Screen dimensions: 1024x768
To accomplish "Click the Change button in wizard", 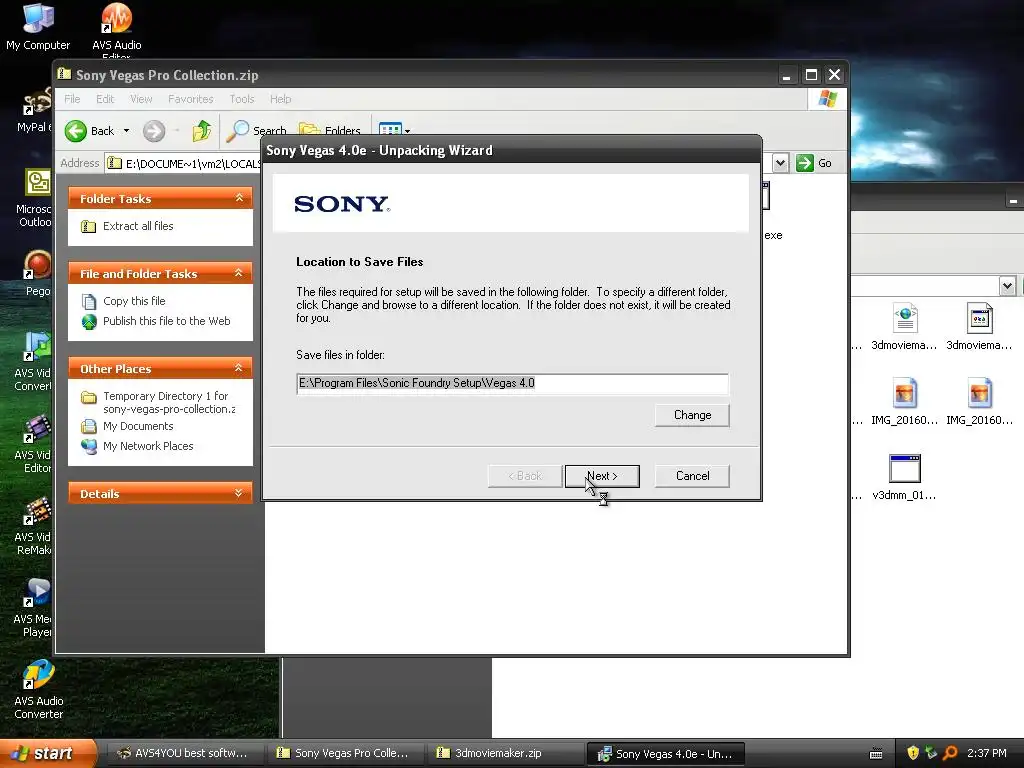I will pos(692,415).
